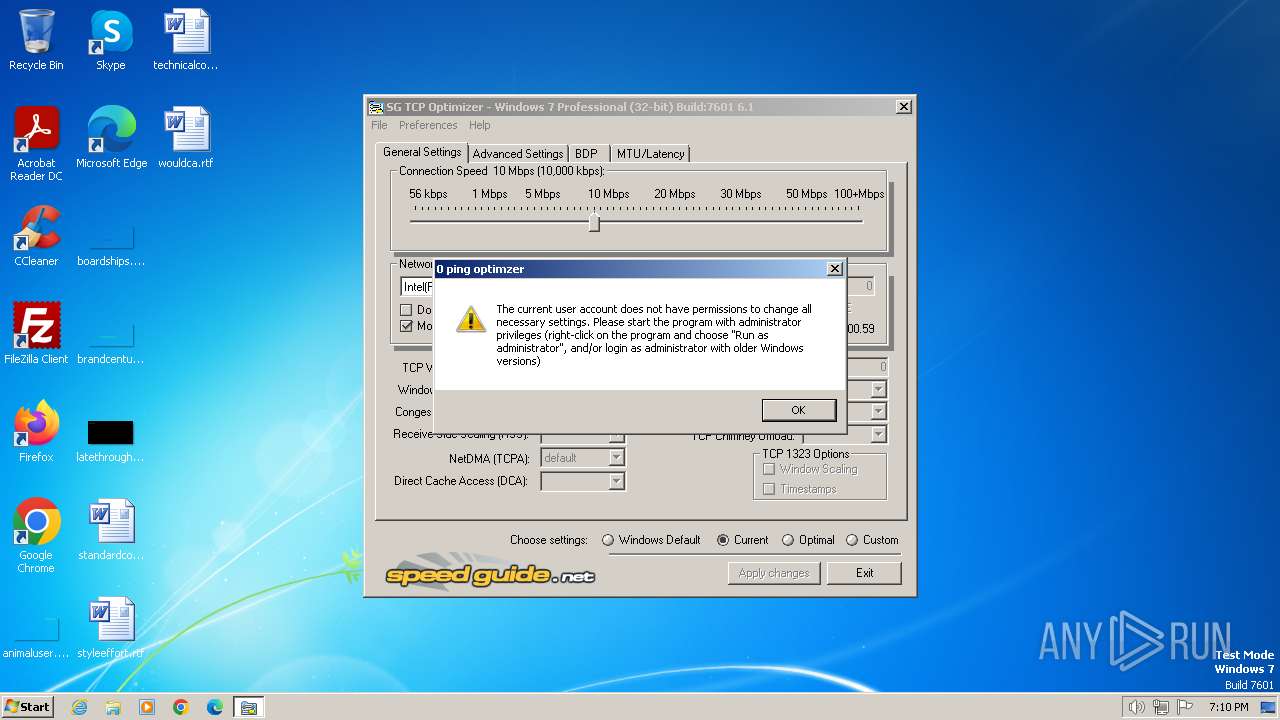Open the wouldca.rtf file
Screen dimensions: 1280x720
pyautogui.click(x=185, y=138)
